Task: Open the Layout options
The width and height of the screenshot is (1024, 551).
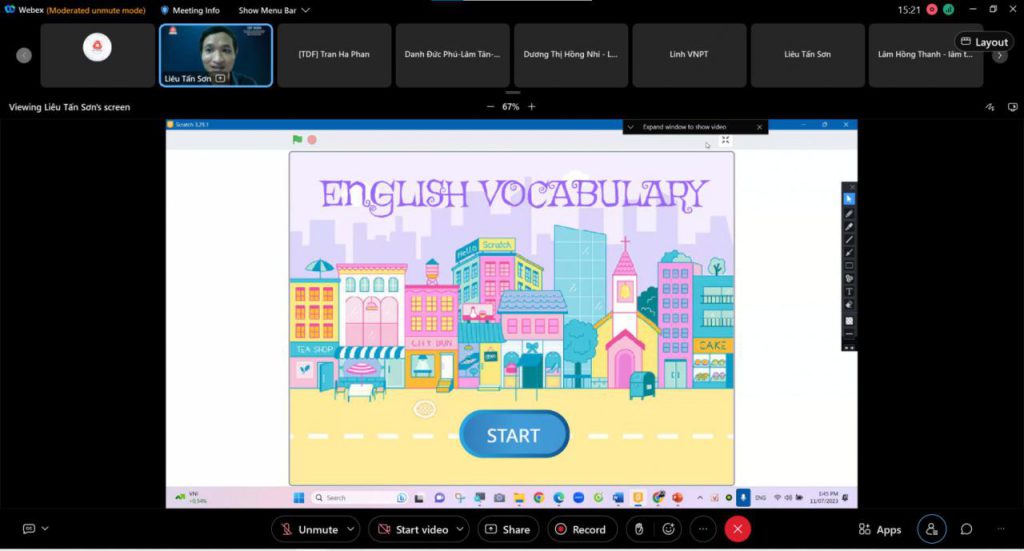Action: tap(984, 42)
